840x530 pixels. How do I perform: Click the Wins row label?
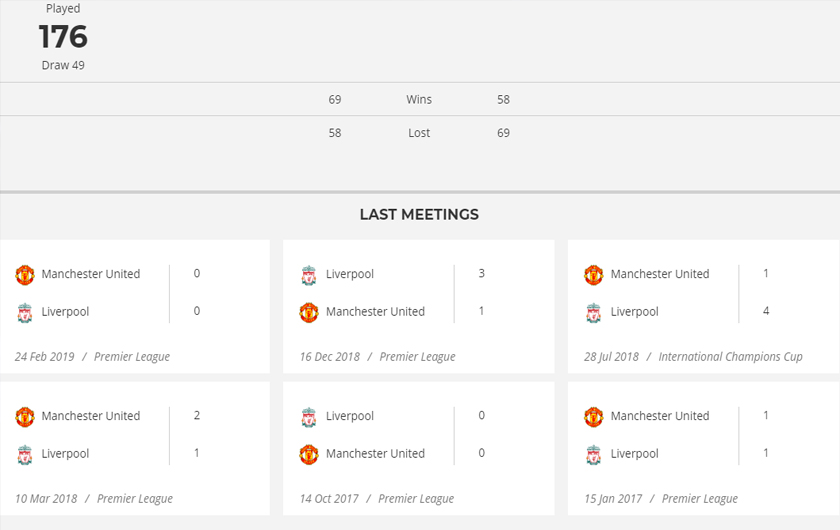(419, 100)
